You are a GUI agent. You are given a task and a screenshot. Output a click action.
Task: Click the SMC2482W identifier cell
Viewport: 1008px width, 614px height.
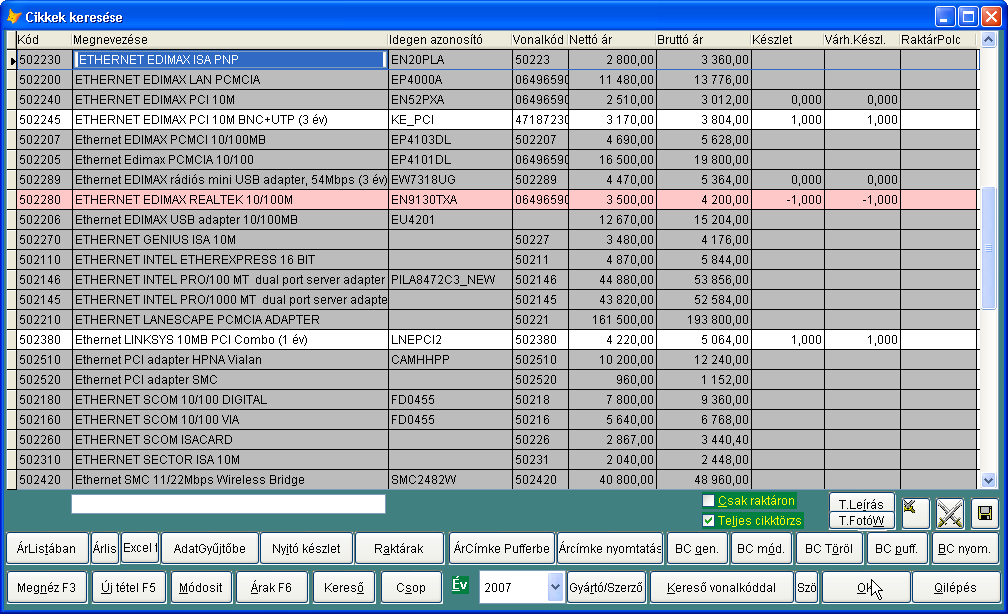449,480
